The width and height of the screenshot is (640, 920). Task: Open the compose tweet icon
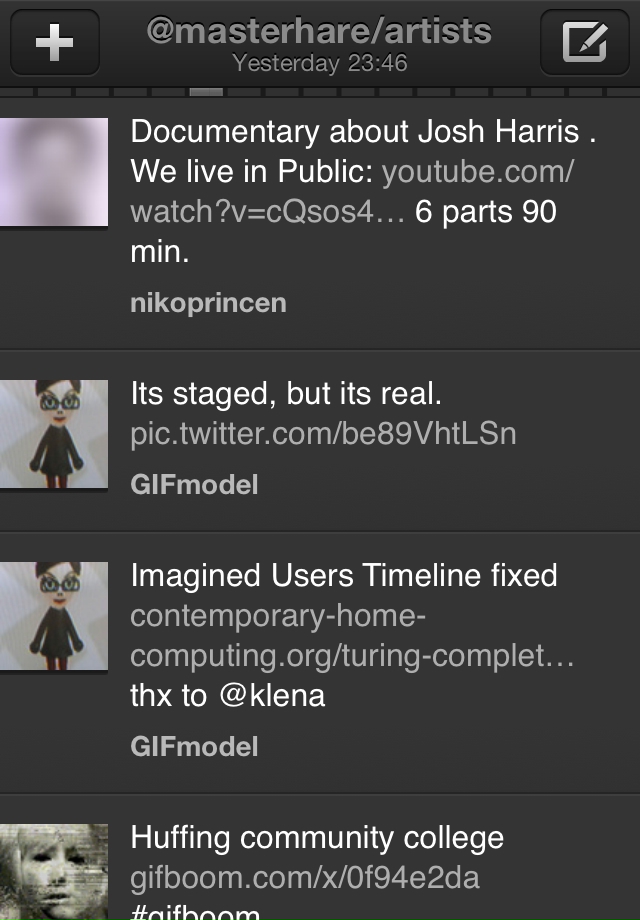(584, 42)
